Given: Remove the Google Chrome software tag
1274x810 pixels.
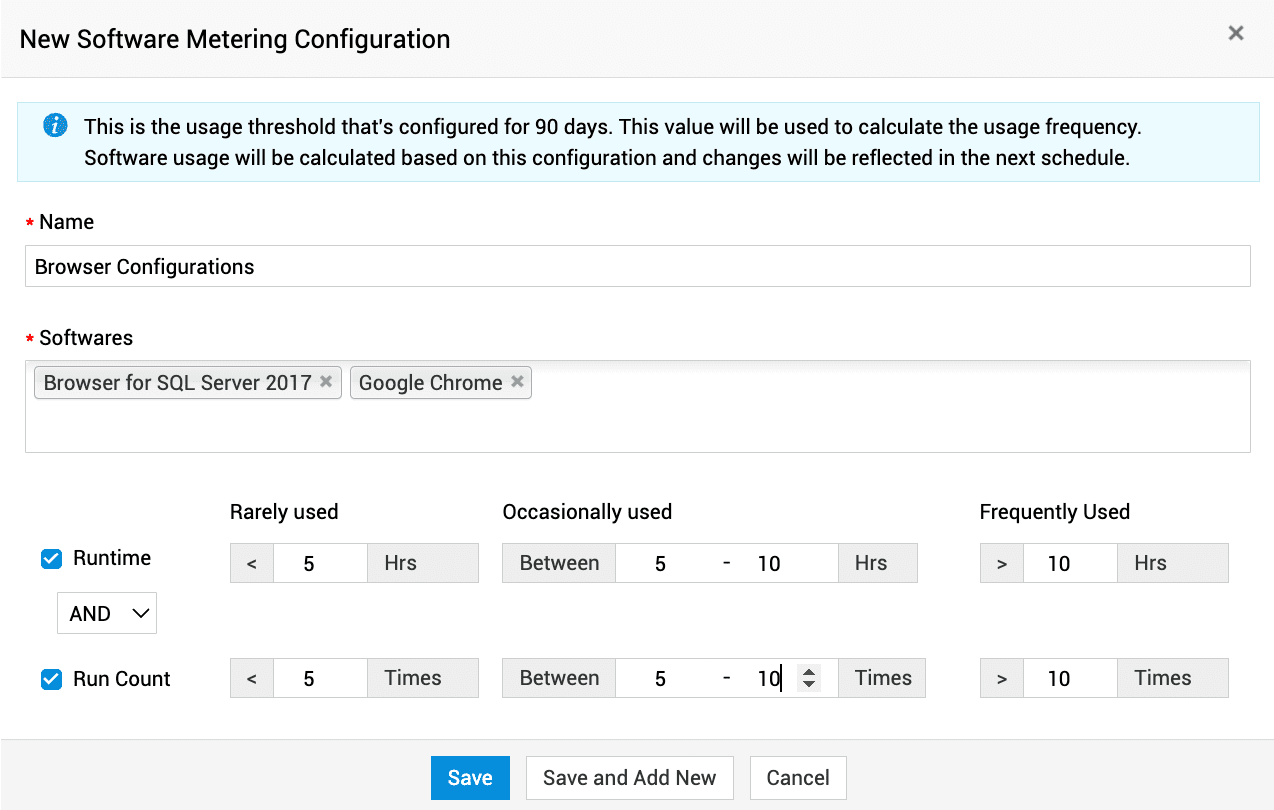Looking at the screenshot, I should 517,382.
